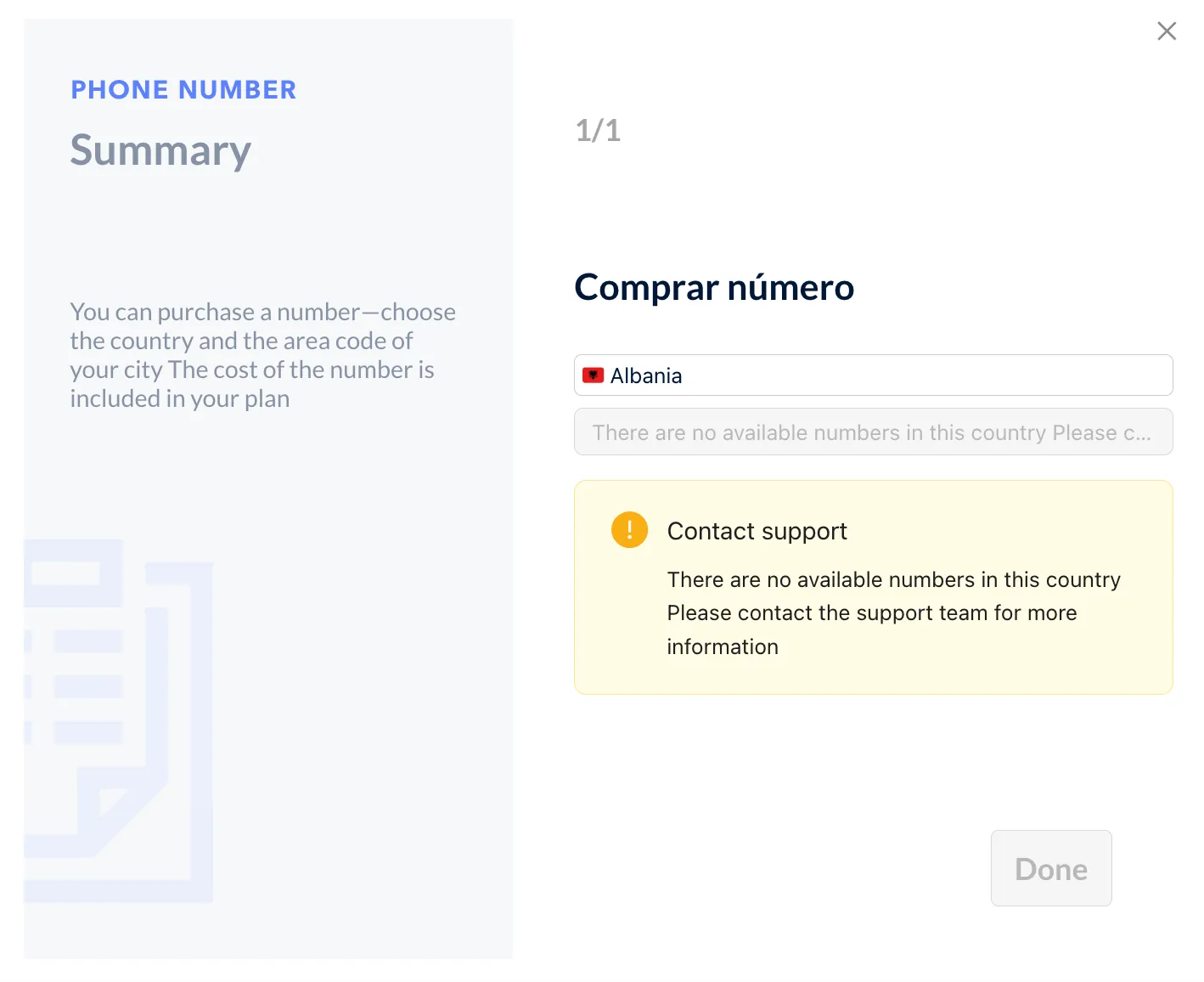Screen dimensions: 1204x982
Task: Click the orange exclamation warning icon
Action: click(x=629, y=530)
